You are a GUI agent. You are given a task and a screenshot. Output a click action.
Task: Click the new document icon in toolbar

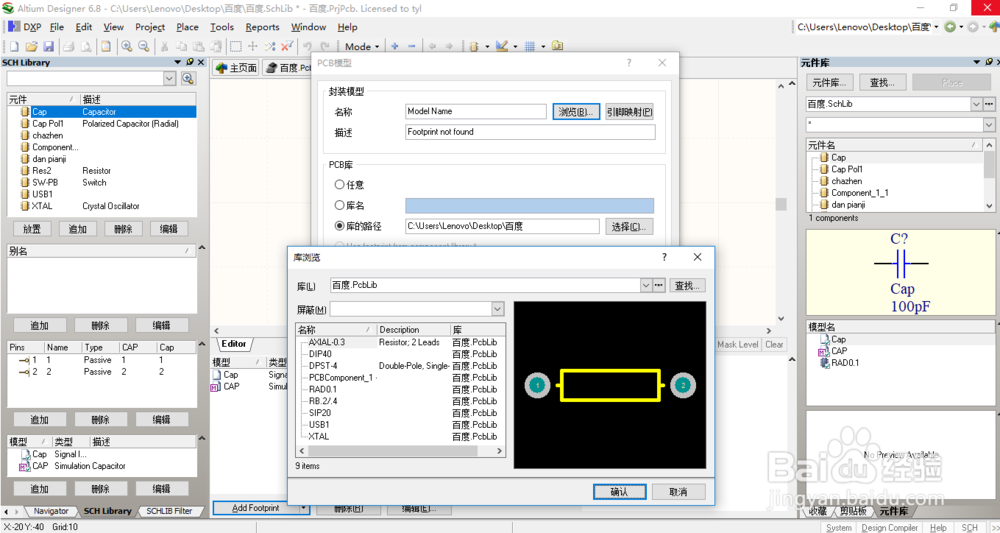13,47
